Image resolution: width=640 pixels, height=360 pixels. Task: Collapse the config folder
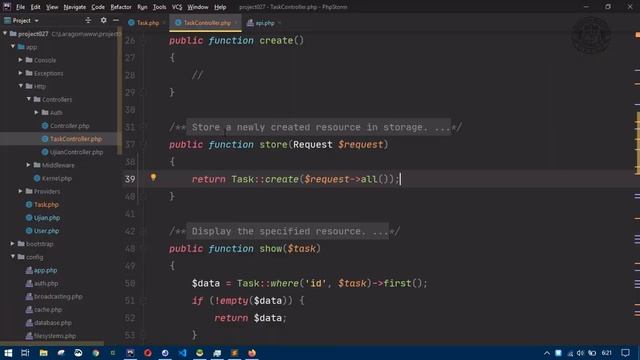(13, 257)
